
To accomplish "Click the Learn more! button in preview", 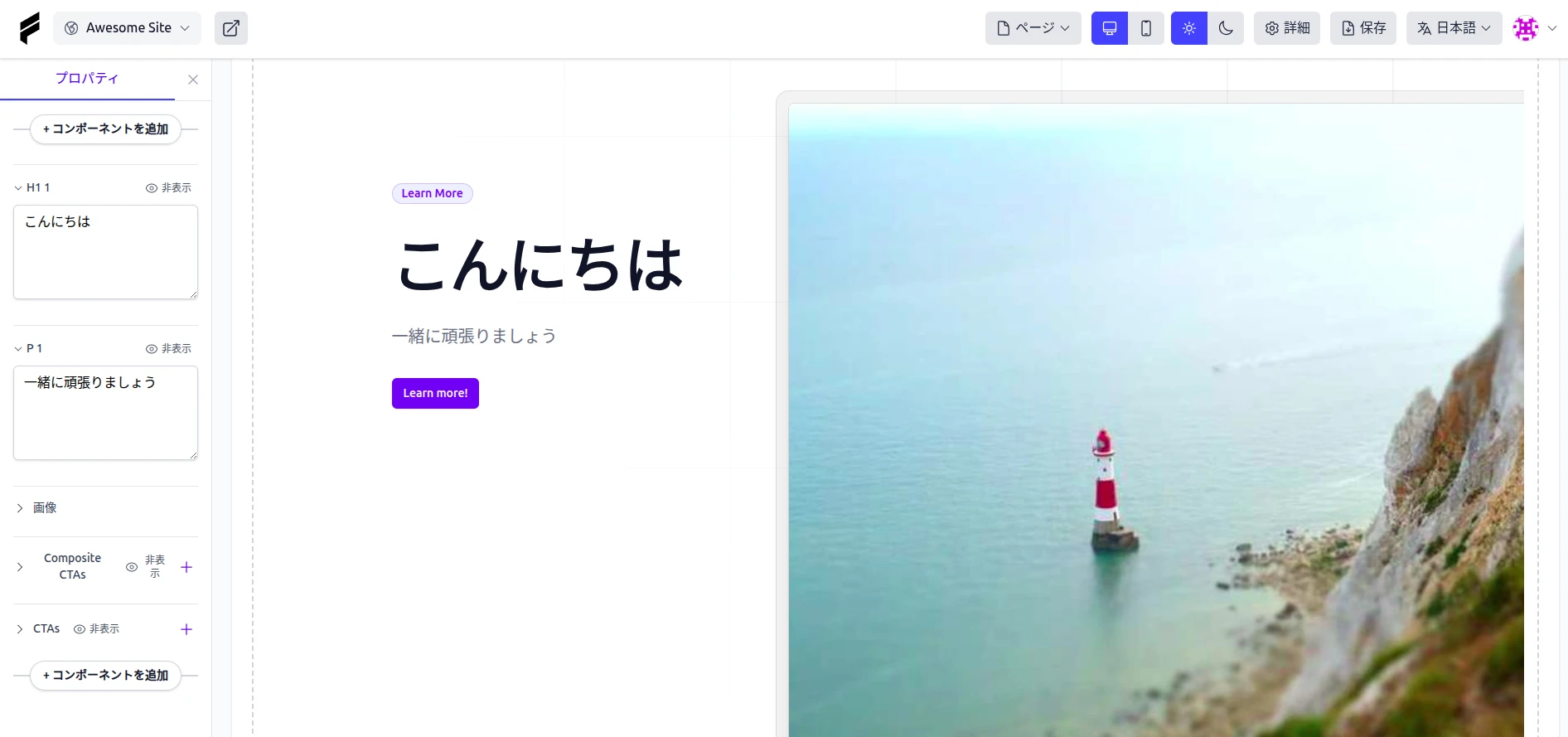I will [x=435, y=393].
